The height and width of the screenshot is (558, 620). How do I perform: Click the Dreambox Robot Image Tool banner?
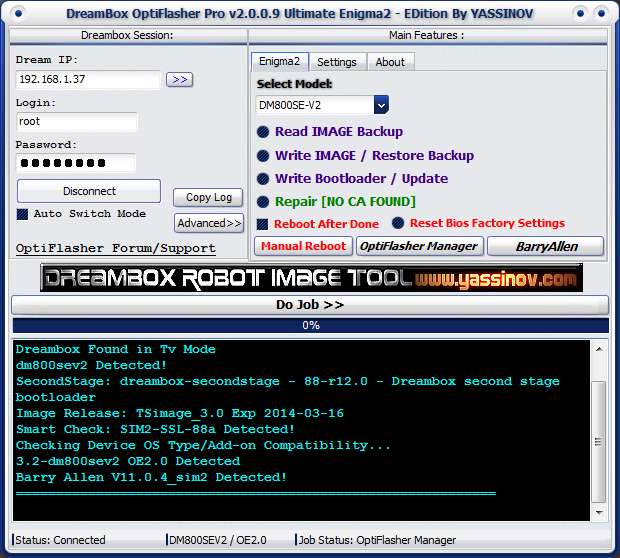(x=311, y=278)
